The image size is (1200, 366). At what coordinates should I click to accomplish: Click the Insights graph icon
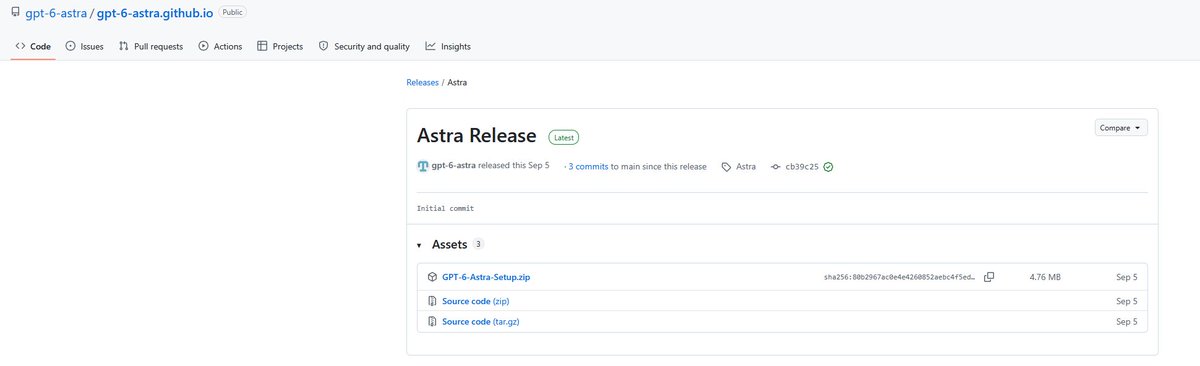point(430,46)
